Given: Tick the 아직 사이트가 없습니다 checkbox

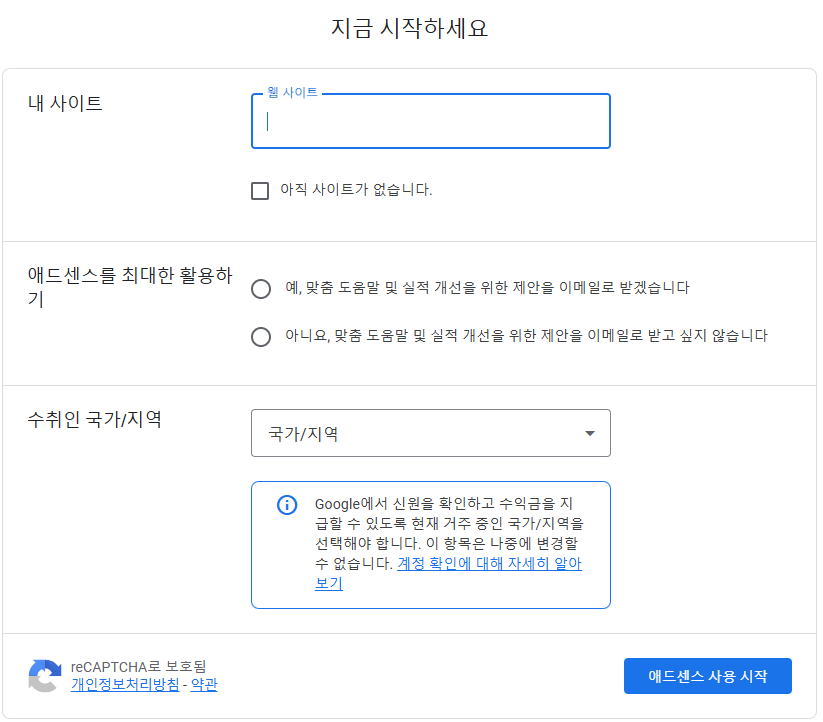Looking at the screenshot, I should click(260, 191).
